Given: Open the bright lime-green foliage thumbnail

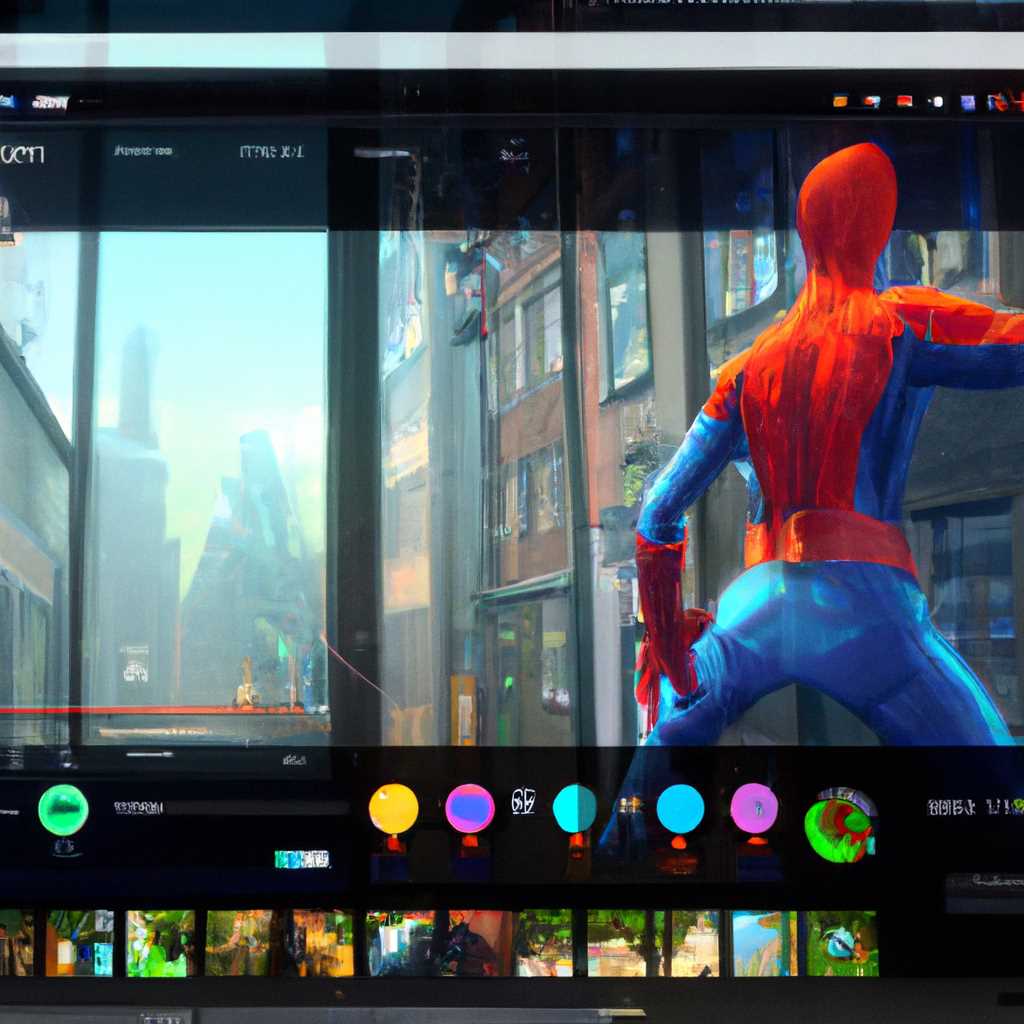Looking at the screenshot, I should pos(160,943).
